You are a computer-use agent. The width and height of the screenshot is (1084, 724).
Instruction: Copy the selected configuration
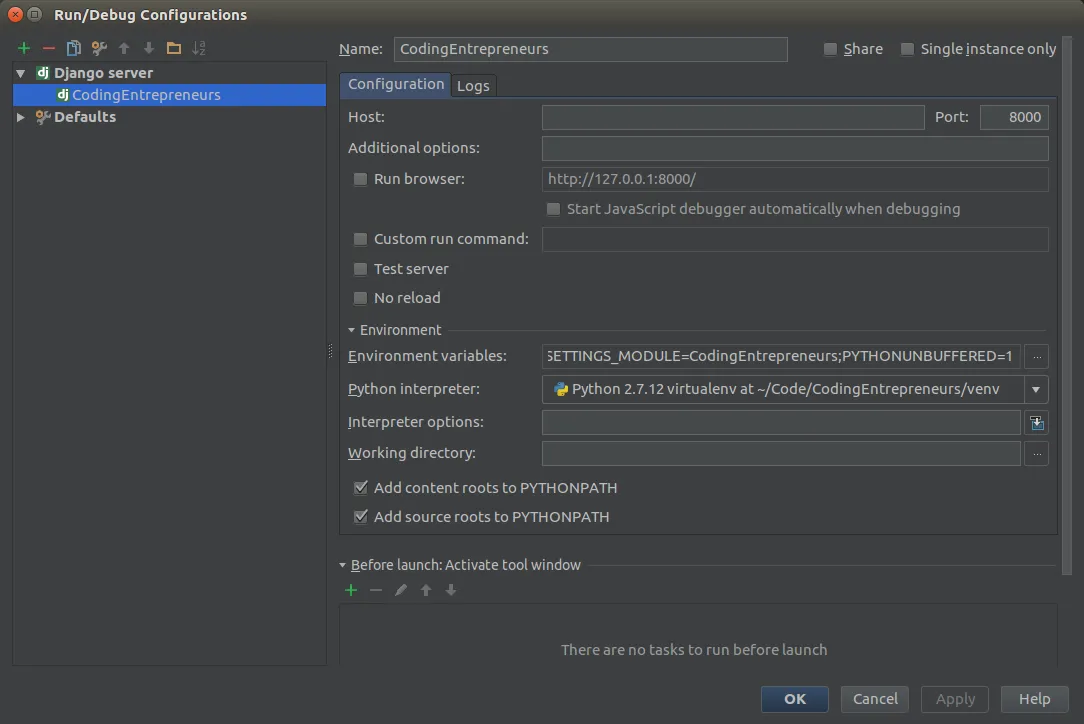point(73,48)
